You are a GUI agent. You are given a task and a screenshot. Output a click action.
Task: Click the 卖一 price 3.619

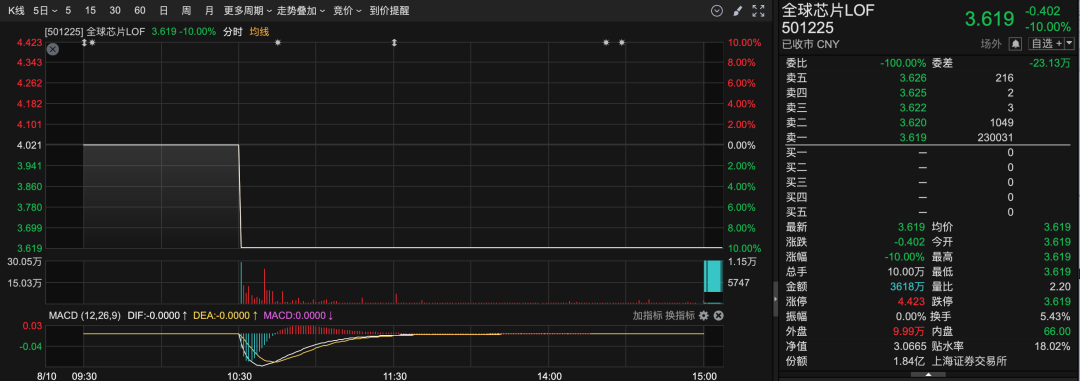pos(913,138)
